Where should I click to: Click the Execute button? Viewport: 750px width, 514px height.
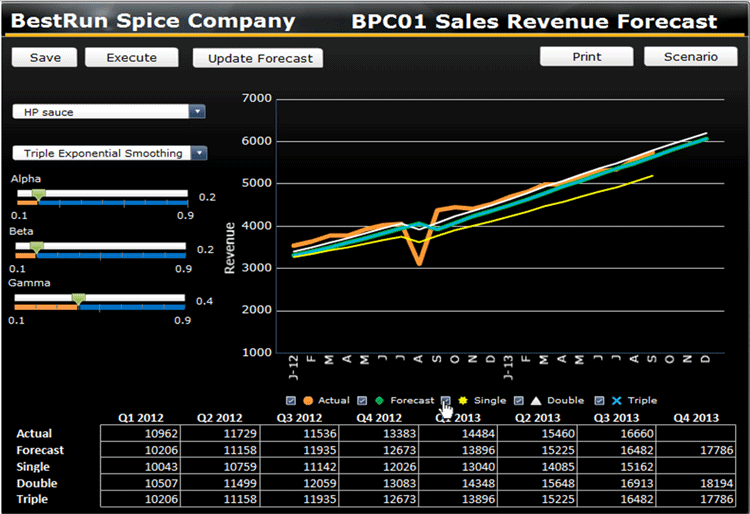[132, 58]
